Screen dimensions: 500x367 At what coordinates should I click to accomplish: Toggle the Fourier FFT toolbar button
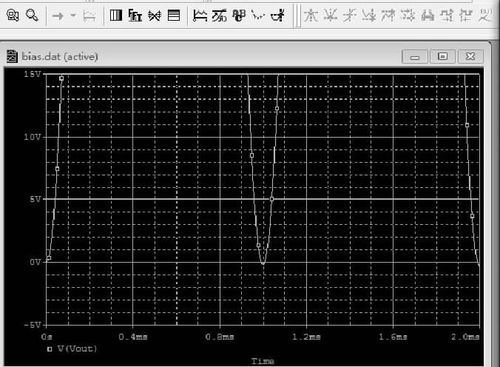click(x=135, y=15)
